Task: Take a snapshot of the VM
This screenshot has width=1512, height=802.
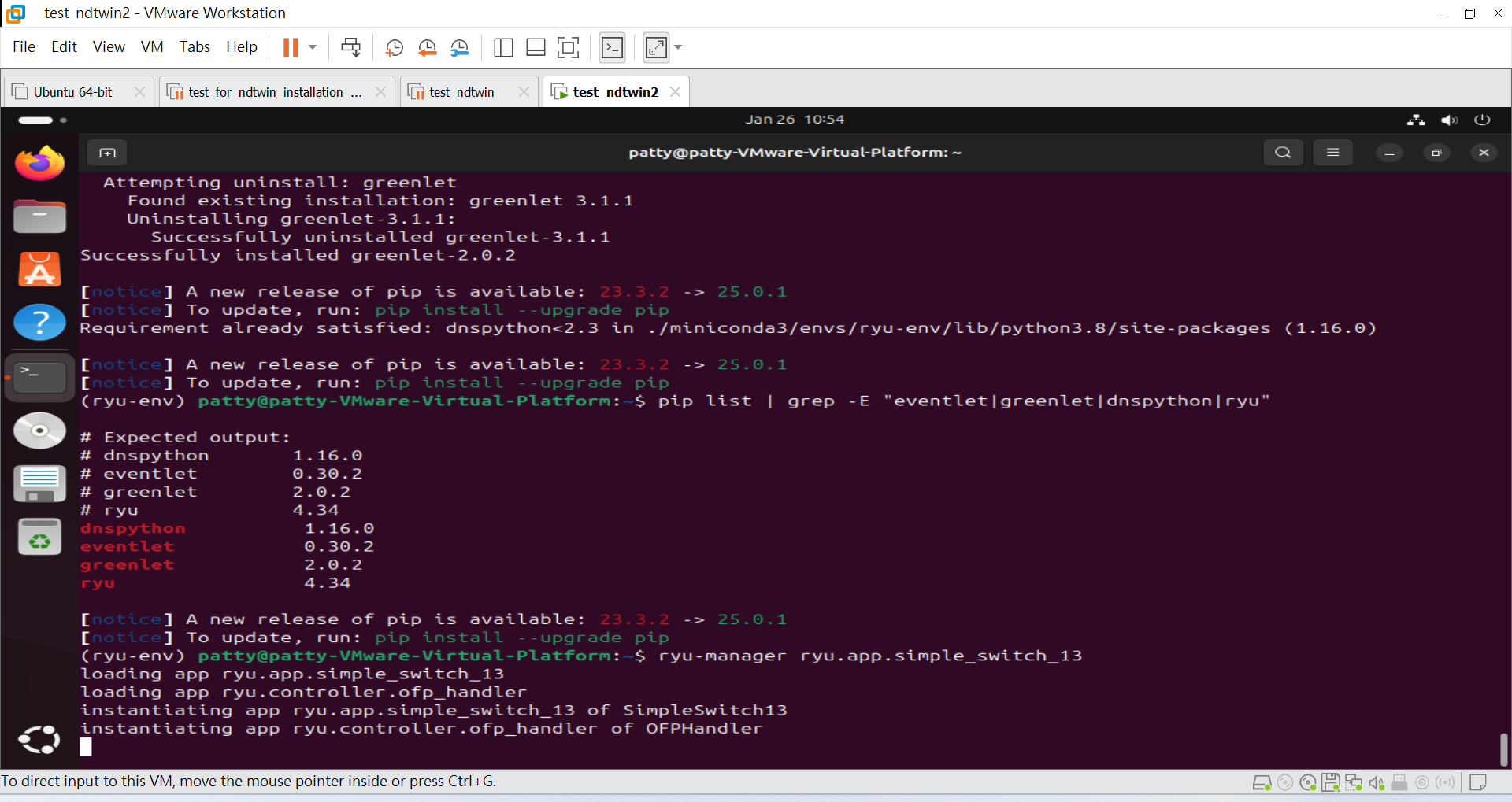Action: click(x=395, y=48)
